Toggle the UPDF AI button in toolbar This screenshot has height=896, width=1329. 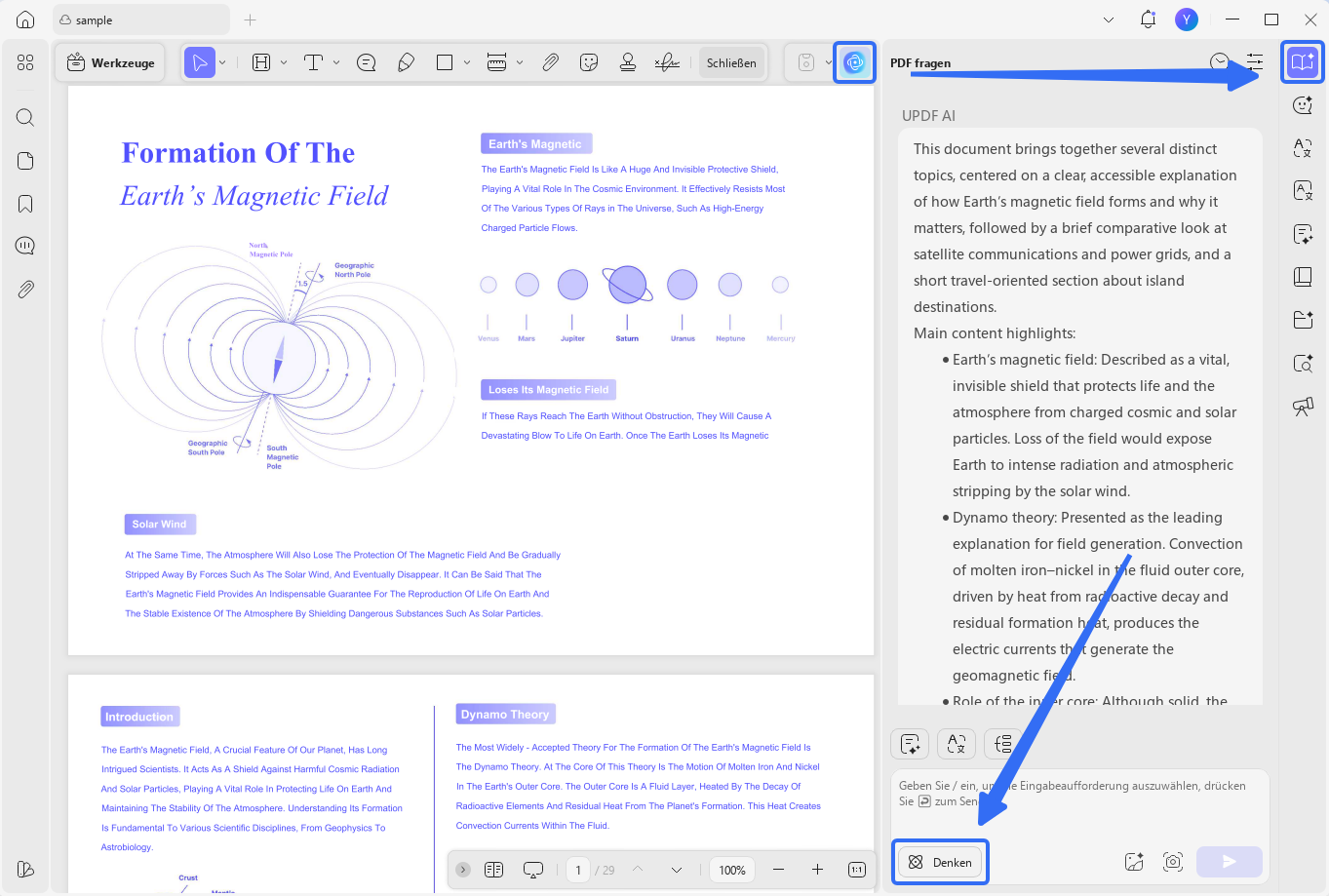(854, 62)
